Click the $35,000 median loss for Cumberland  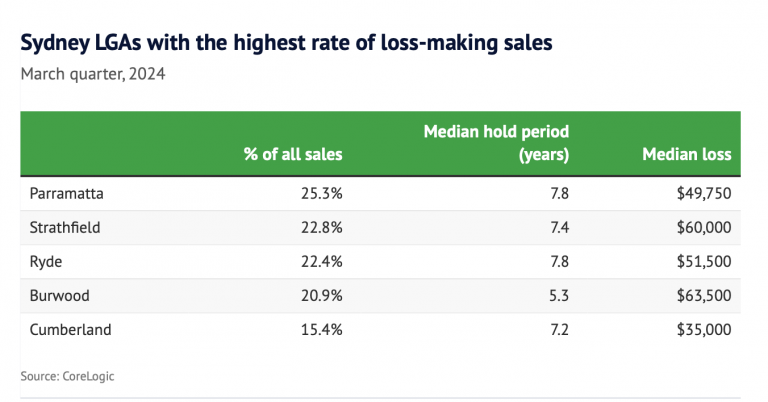(702, 329)
